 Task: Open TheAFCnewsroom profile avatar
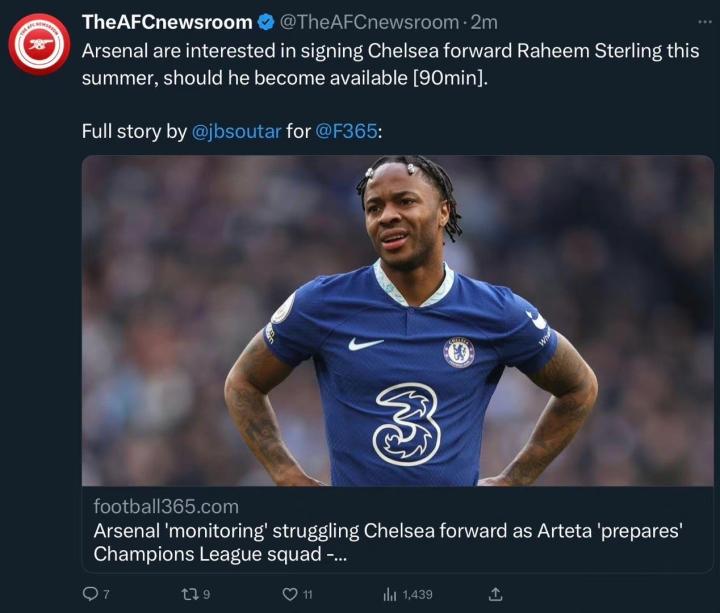tap(39, 44)
